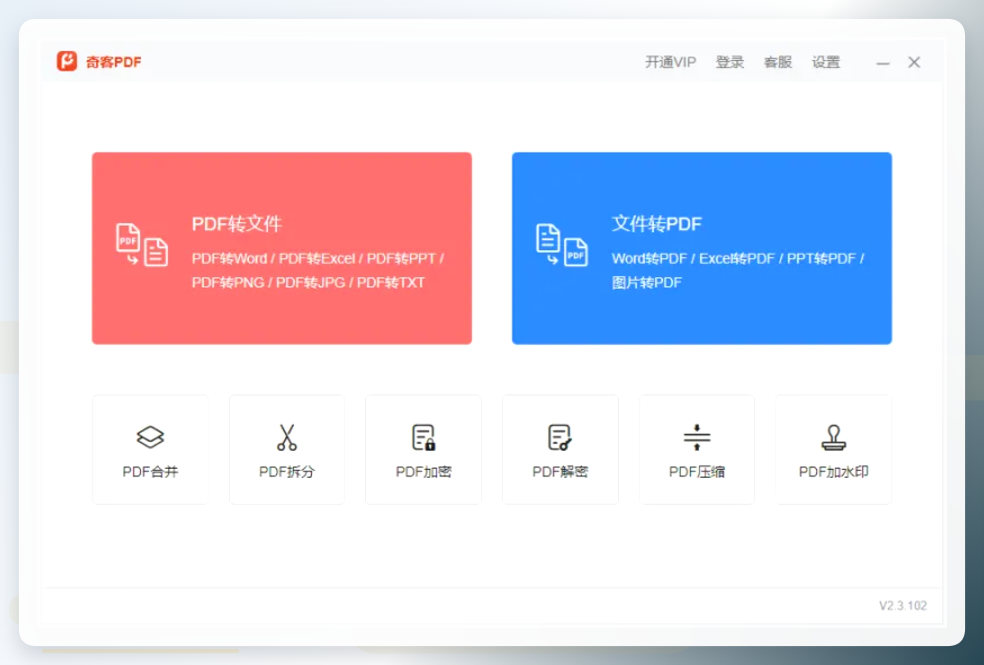The height and width of the screenshot is (665, 984).
Task: Click the 奇客PDF logo icon
Action: point(67,61)
